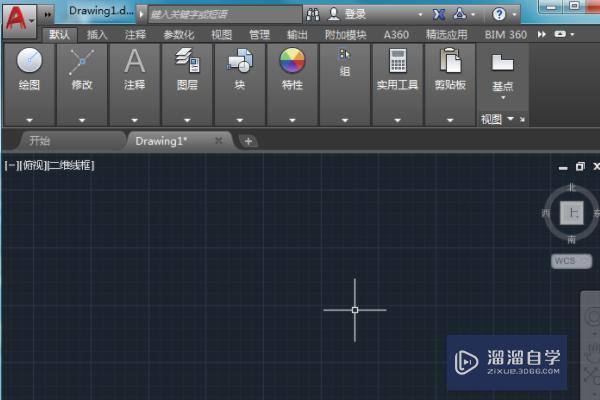Open the 注释 annotation panel A icon
The width and height of the screenshot is (600, 400).
pyautogui.click(x=135, y=61)
